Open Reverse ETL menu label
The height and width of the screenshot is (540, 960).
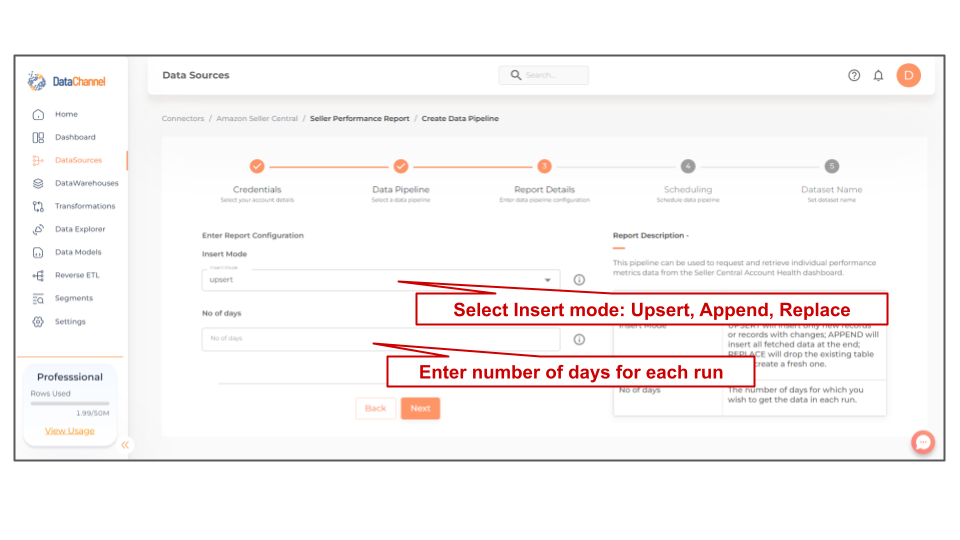click(77, 276)
